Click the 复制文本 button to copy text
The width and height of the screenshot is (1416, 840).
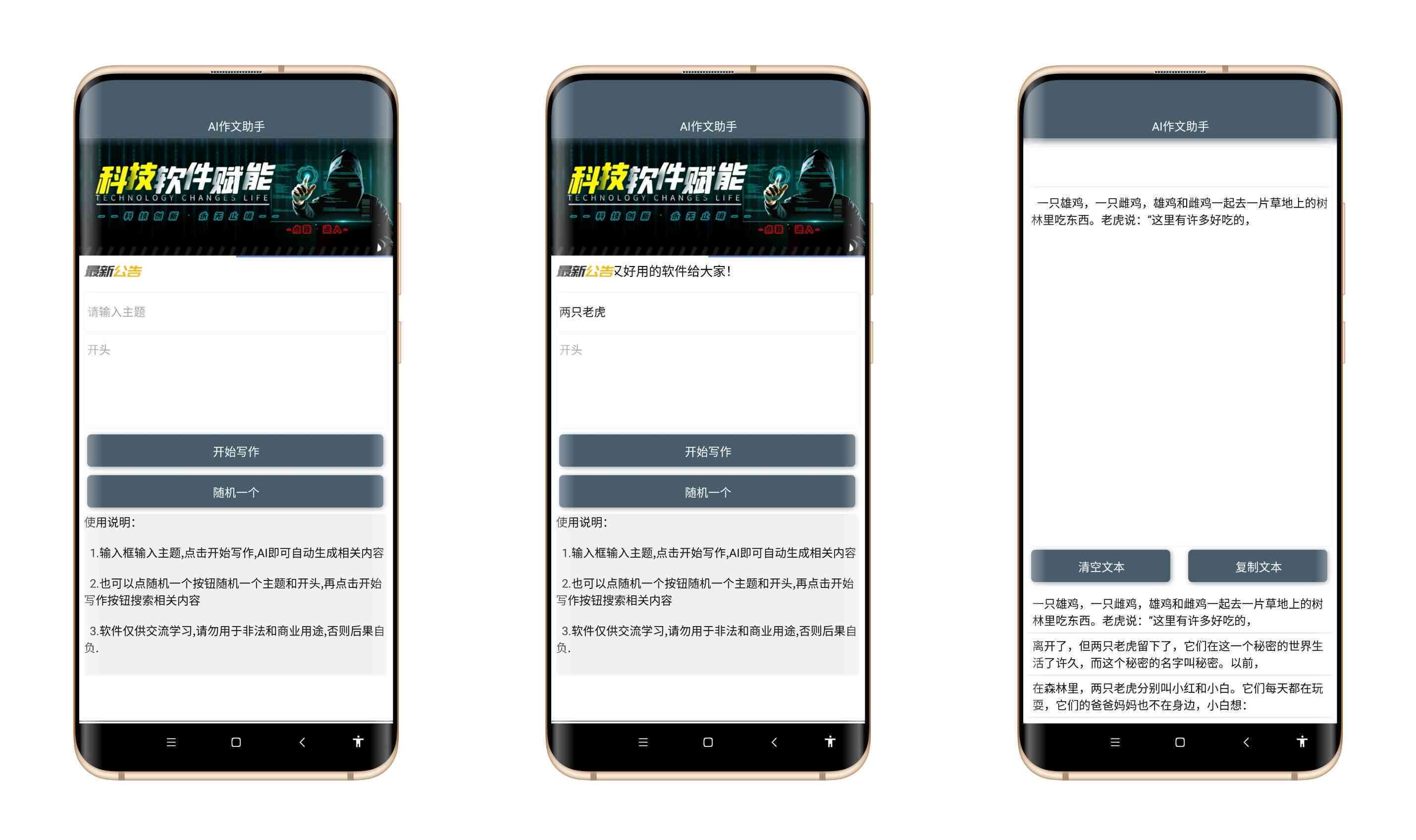(x=1258, y=567)
